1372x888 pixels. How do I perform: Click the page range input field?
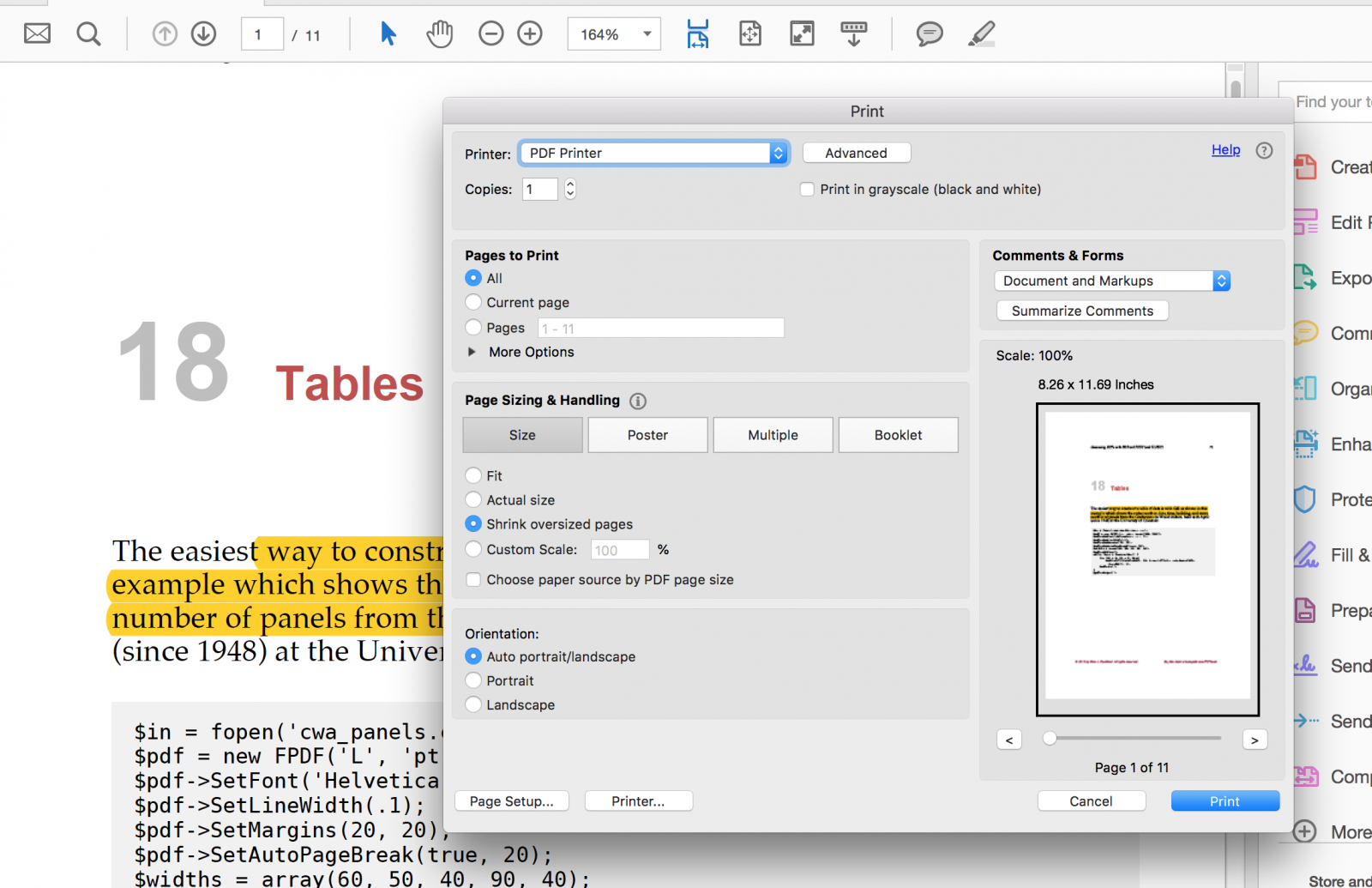pyautogui.click(x=661, y=328)
